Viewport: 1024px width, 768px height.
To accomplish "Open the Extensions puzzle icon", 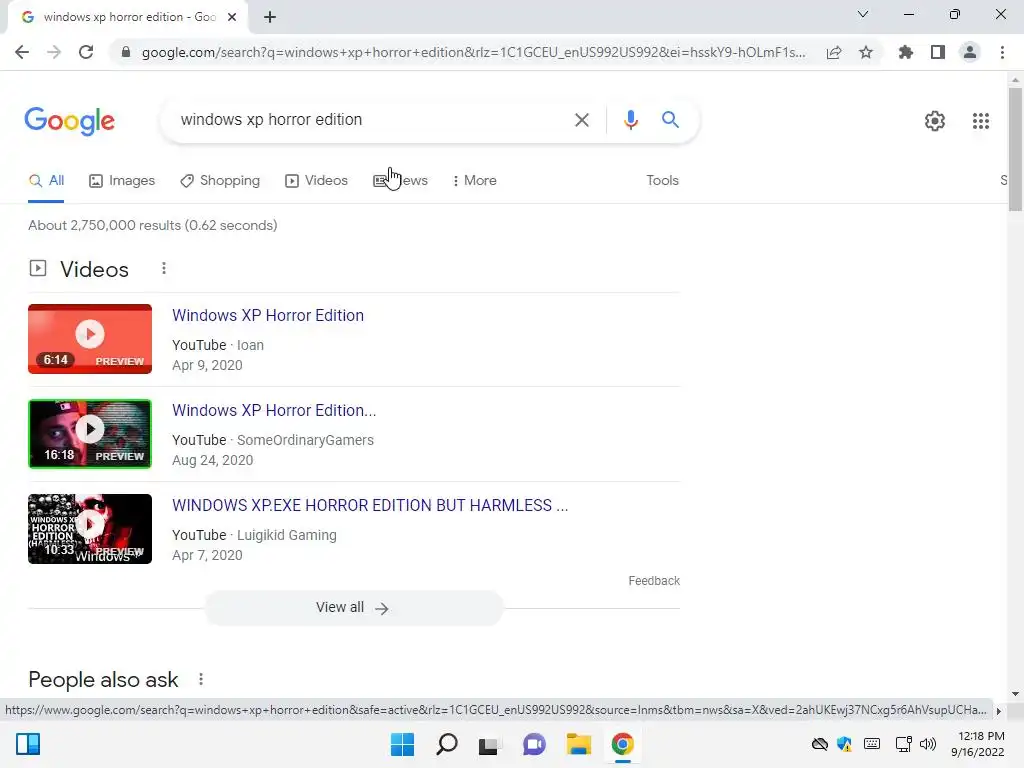I will tap(906, 52).
